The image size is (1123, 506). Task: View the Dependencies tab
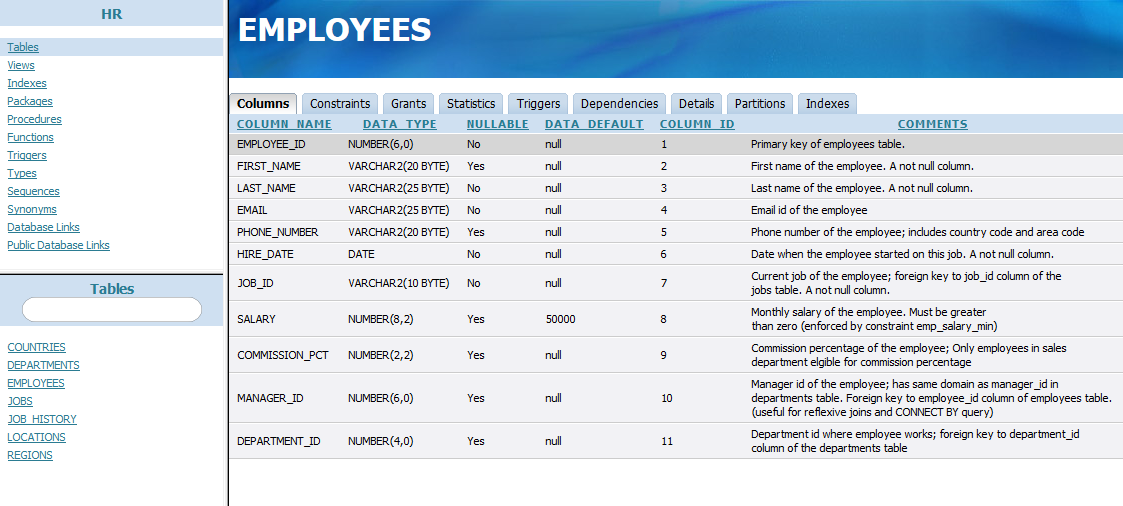[619, 104]
